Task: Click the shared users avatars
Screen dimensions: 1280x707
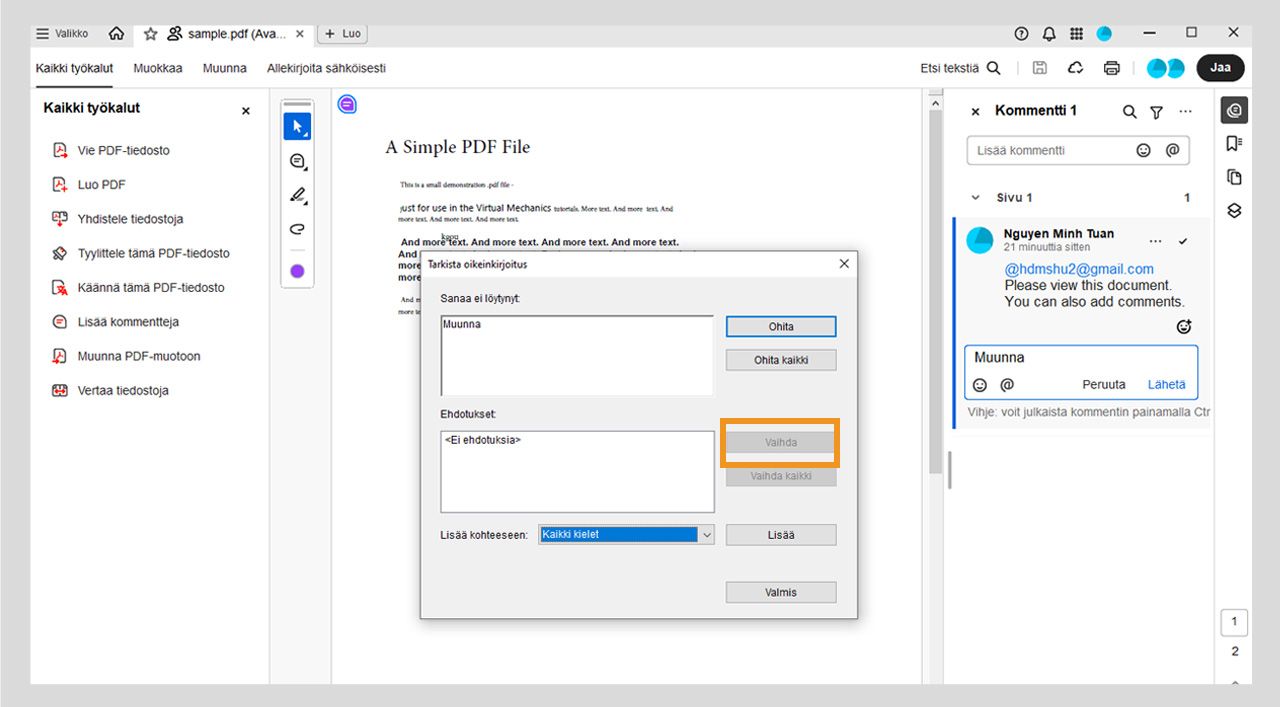Action: pos(1165,68)
